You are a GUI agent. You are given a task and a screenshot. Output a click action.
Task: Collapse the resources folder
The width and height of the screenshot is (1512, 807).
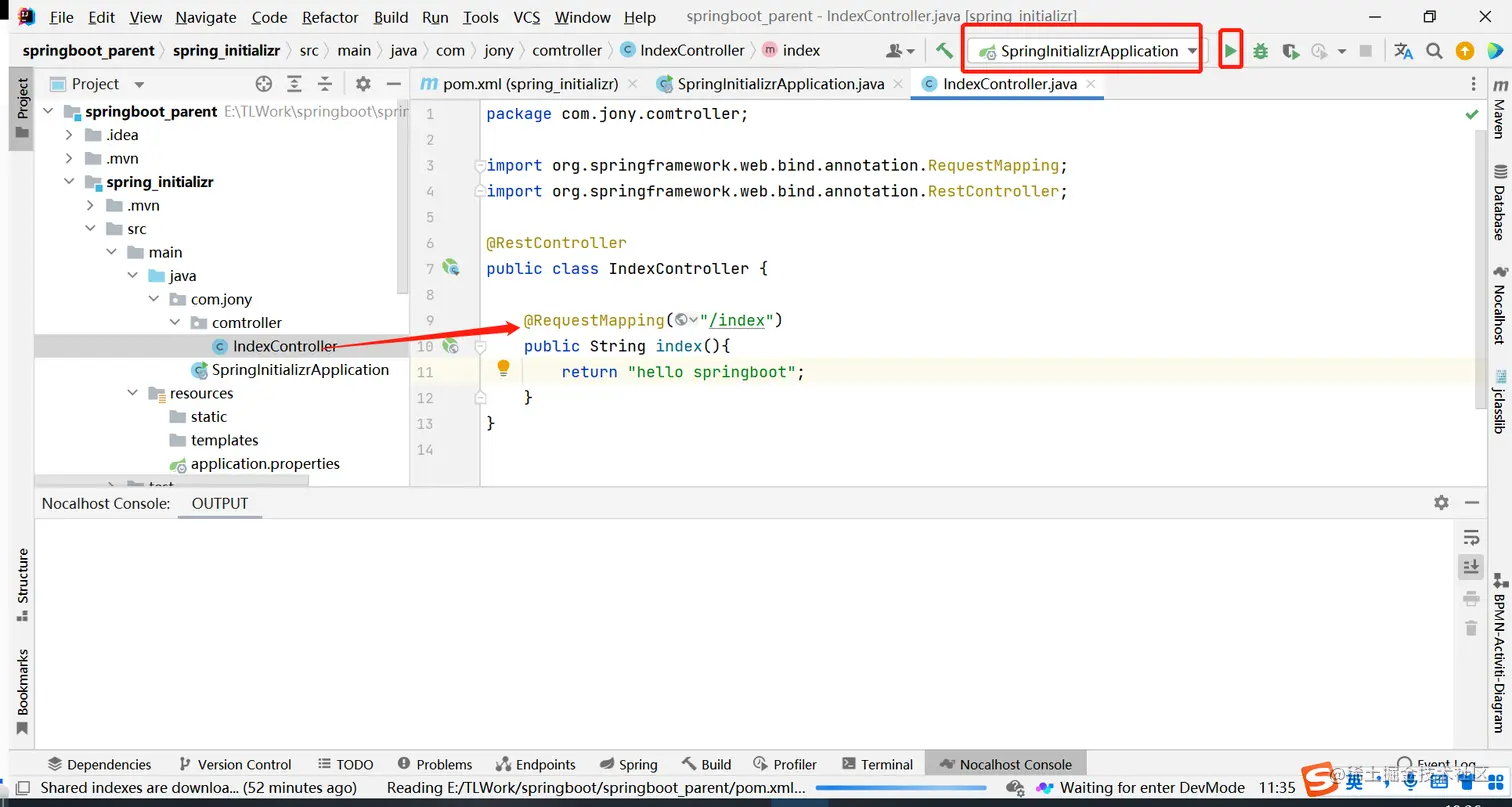(x=132, y=393)
